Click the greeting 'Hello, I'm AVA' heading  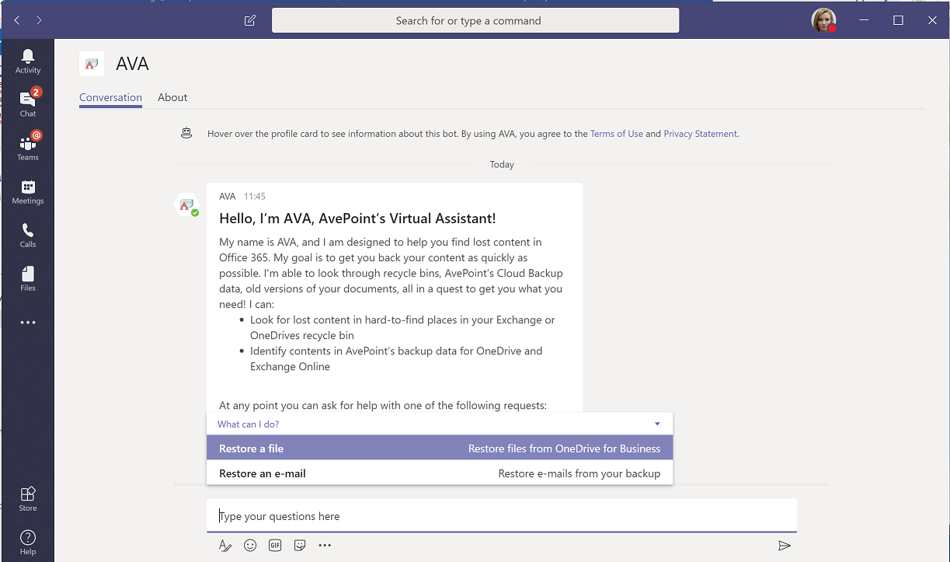coord(357,218)
